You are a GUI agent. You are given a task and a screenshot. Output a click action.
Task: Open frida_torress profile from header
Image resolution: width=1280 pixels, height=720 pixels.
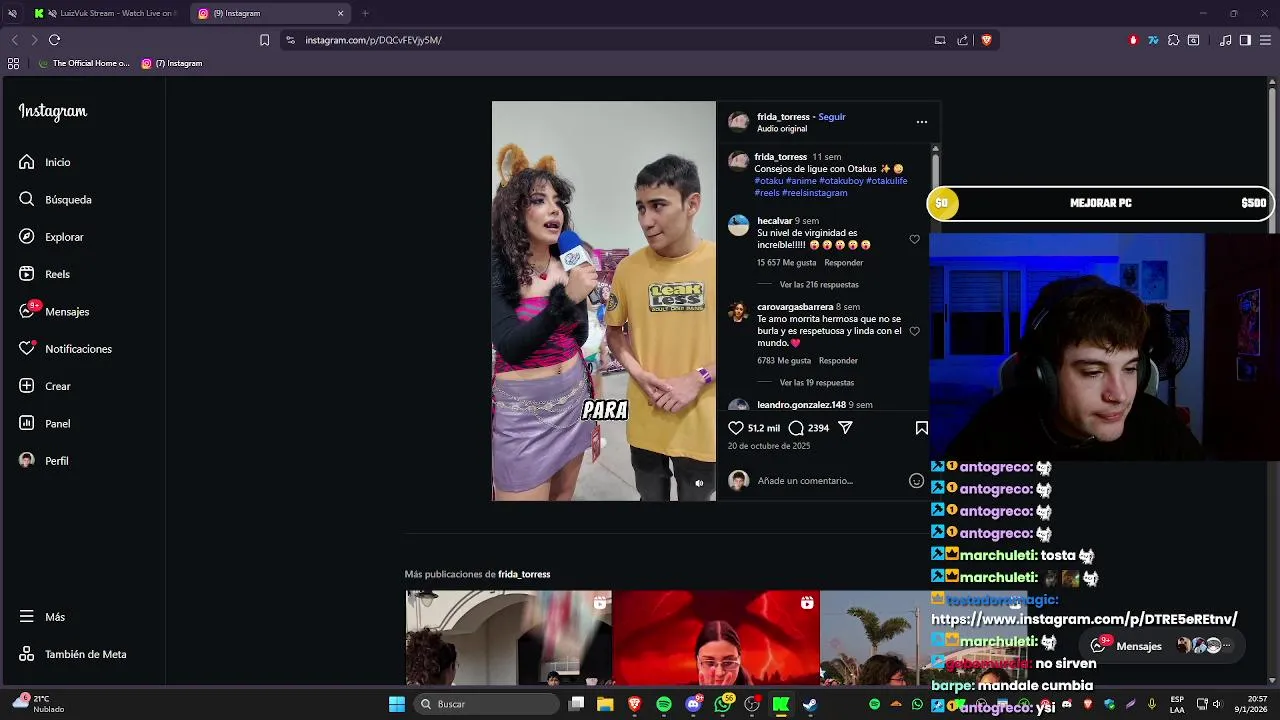pos(783,117)
